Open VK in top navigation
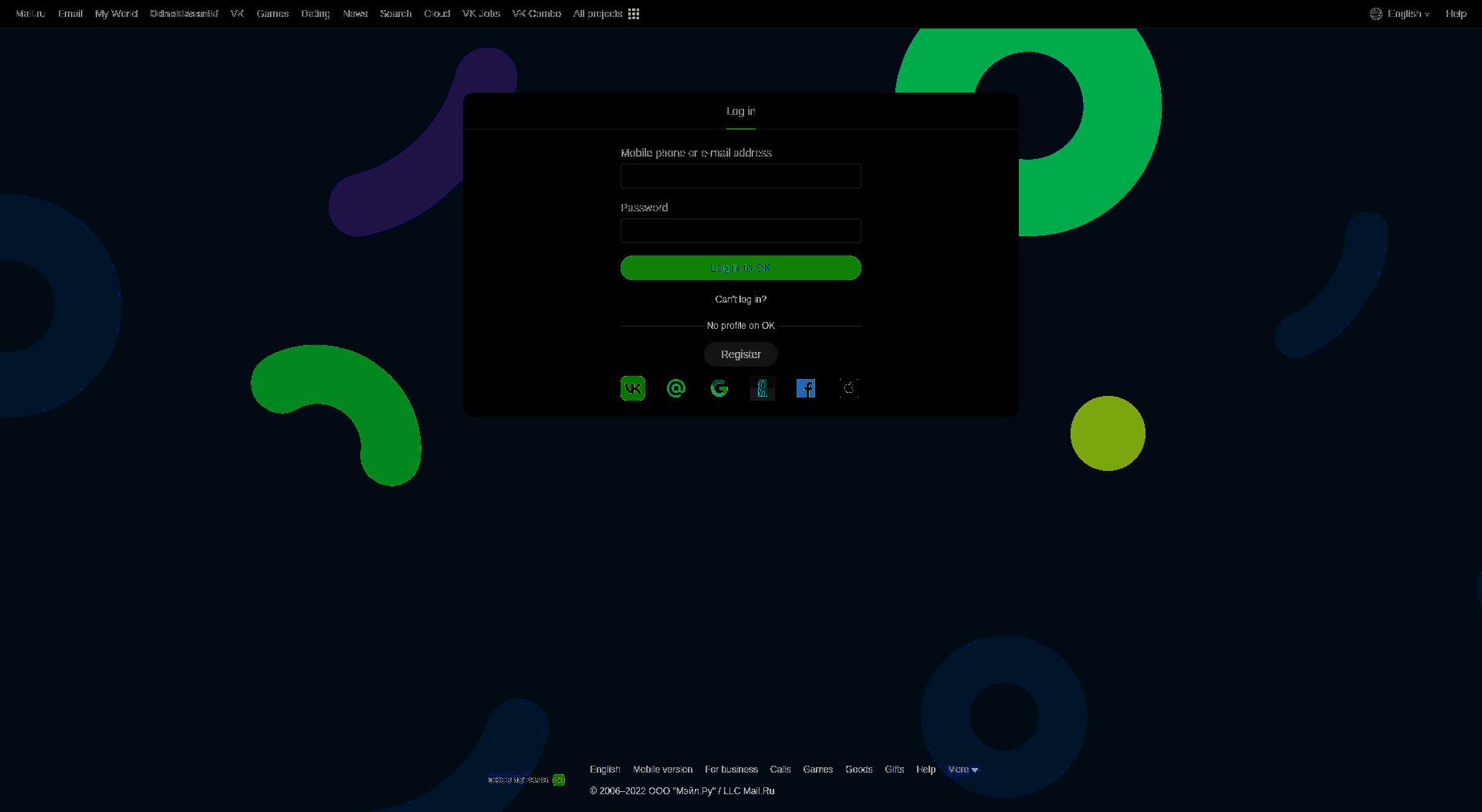This screenshot has height=812, width=1482. (x=238, y=14)
